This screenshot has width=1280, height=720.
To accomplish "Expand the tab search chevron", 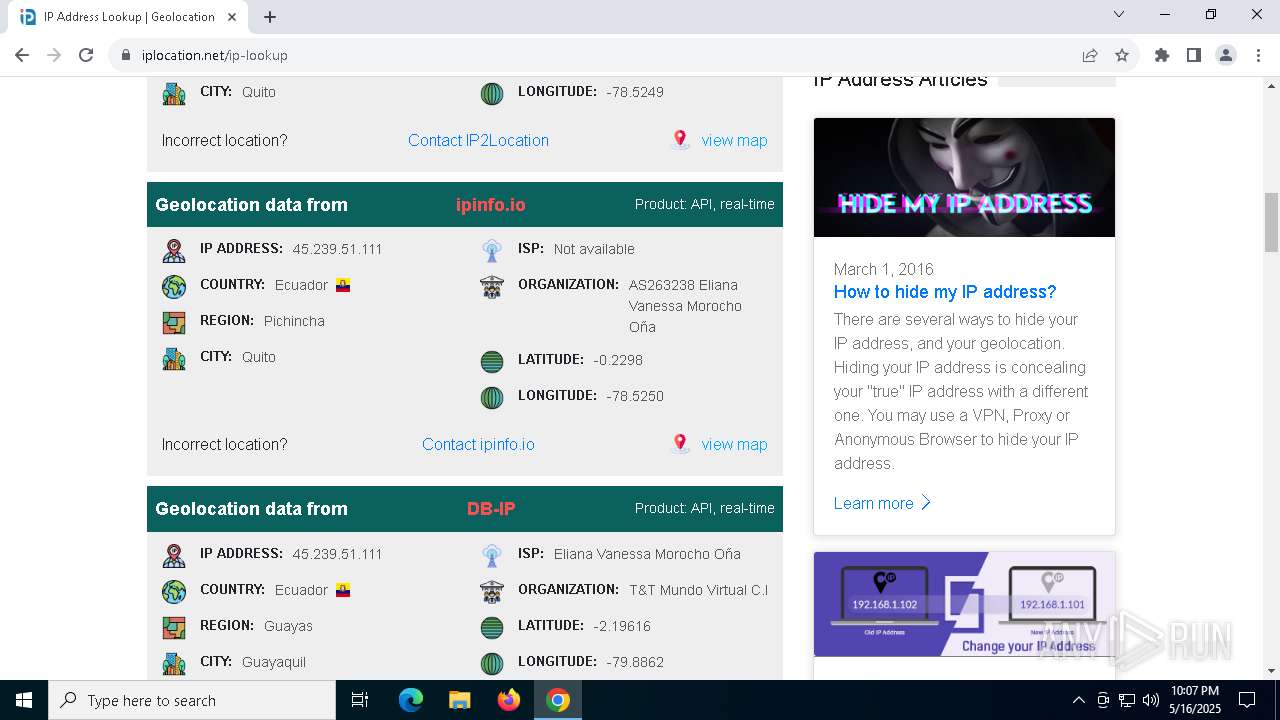I will [x=1119, y=14].
